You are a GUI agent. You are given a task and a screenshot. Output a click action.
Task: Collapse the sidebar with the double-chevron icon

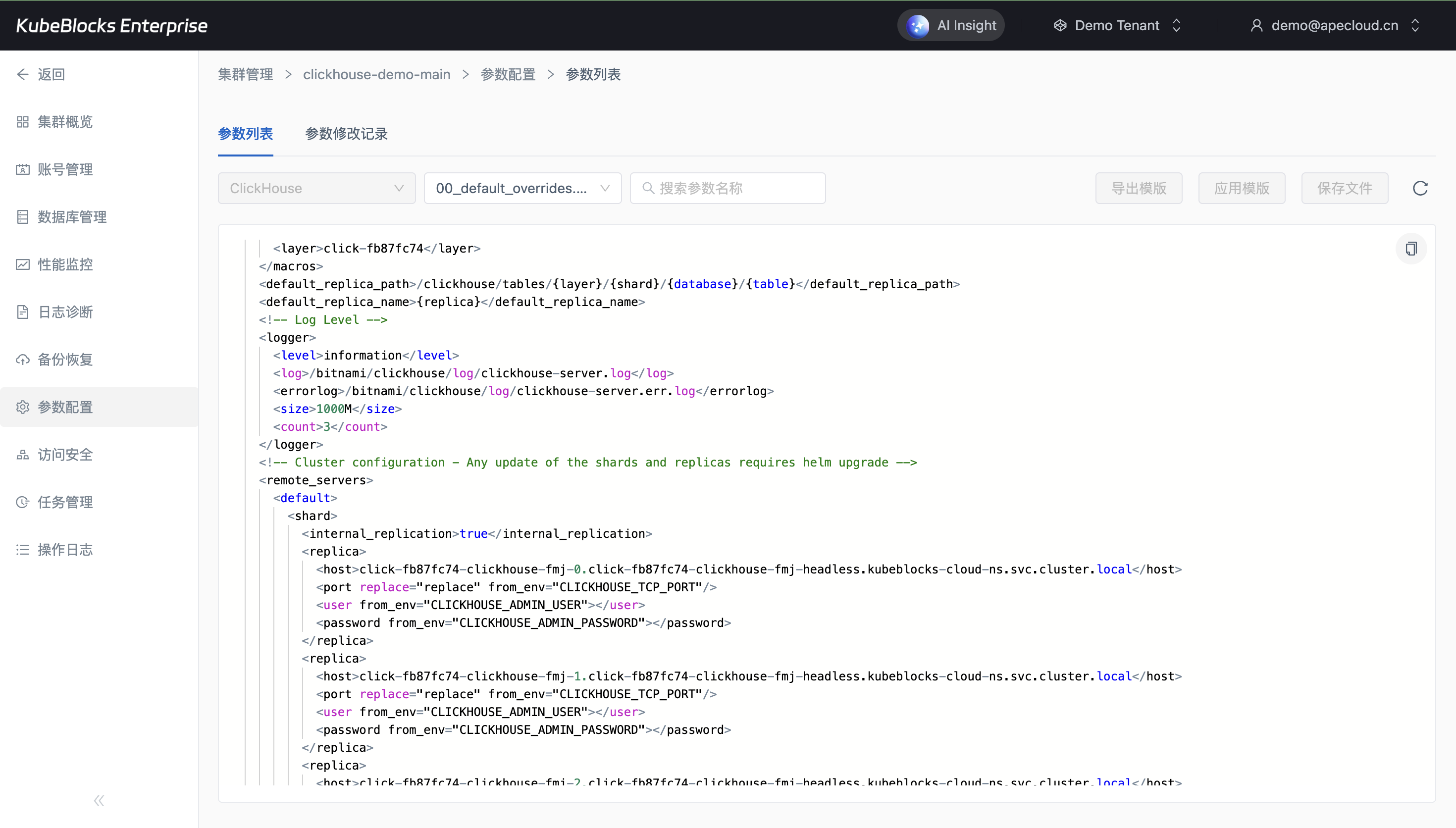point(99,801)
